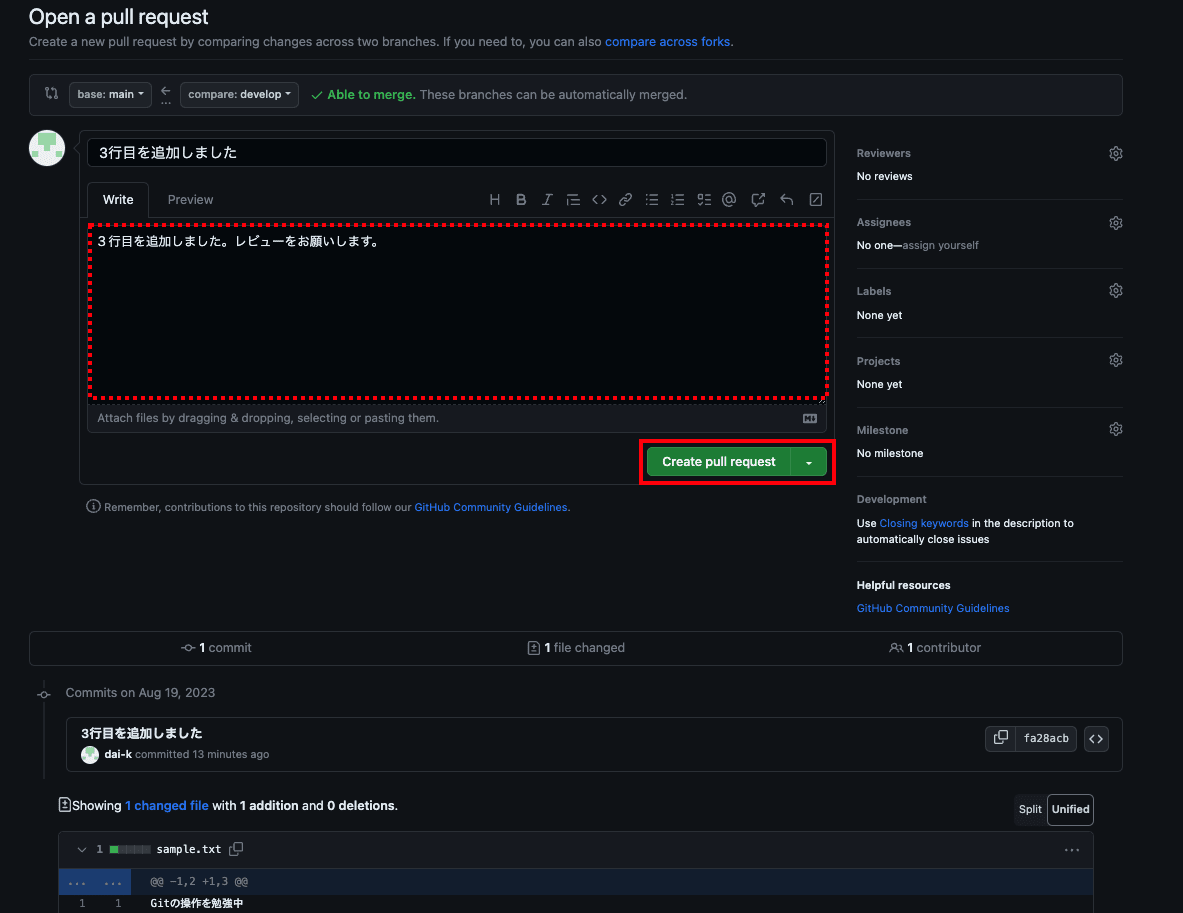Click the attach files bar below the textarea
Viewport: 1183px width, 913px height.
[x=456, y=418]
